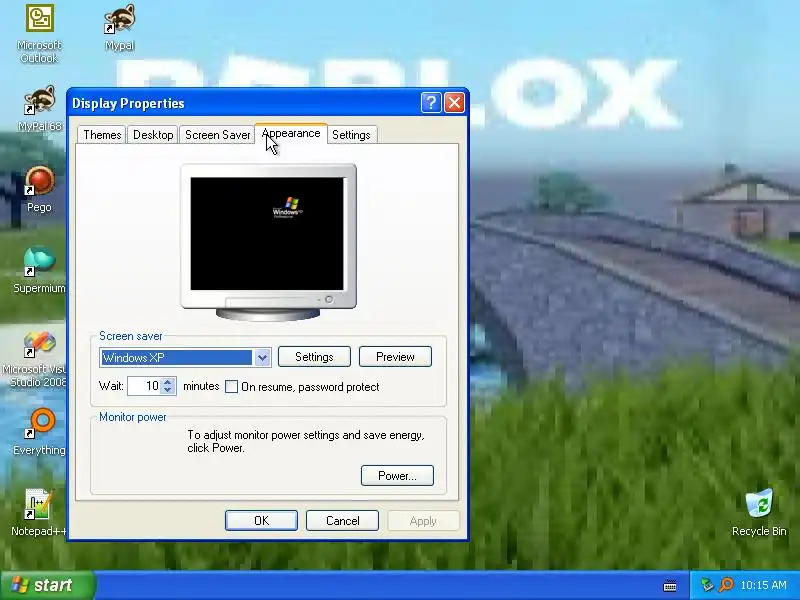Screen dimensions: 800x600
Task: Click the Safely Remove Hardware tray icon
Action: coord(707,585)
